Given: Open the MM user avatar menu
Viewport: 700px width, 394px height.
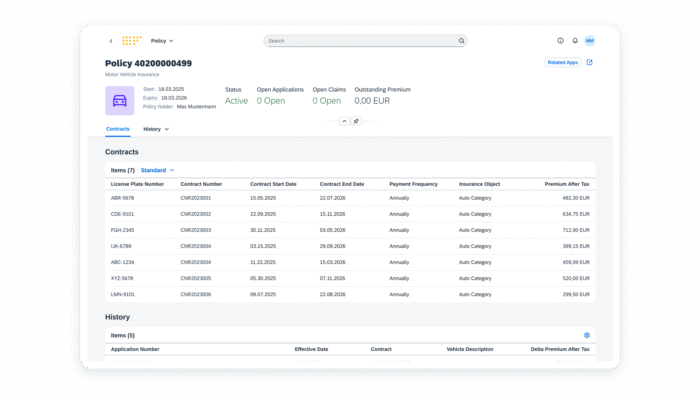Looking at the screenshot, I should [590, 41].
